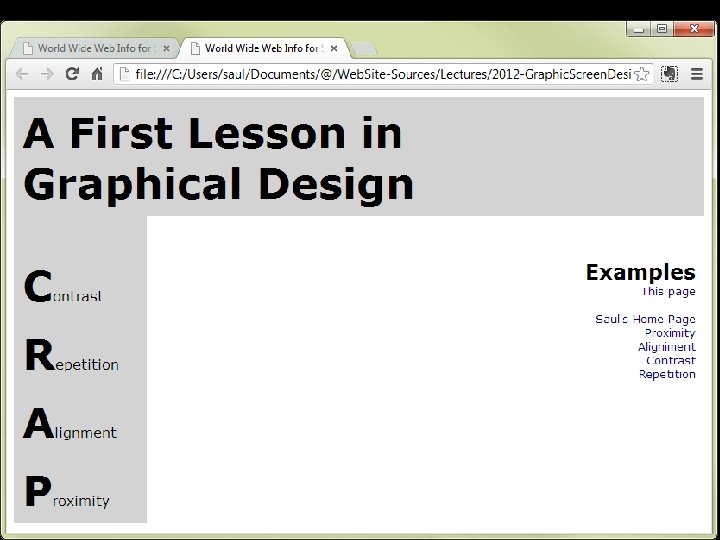Close the active World Wide Web Info tab
720x540 pixels.
click(334, 48)
